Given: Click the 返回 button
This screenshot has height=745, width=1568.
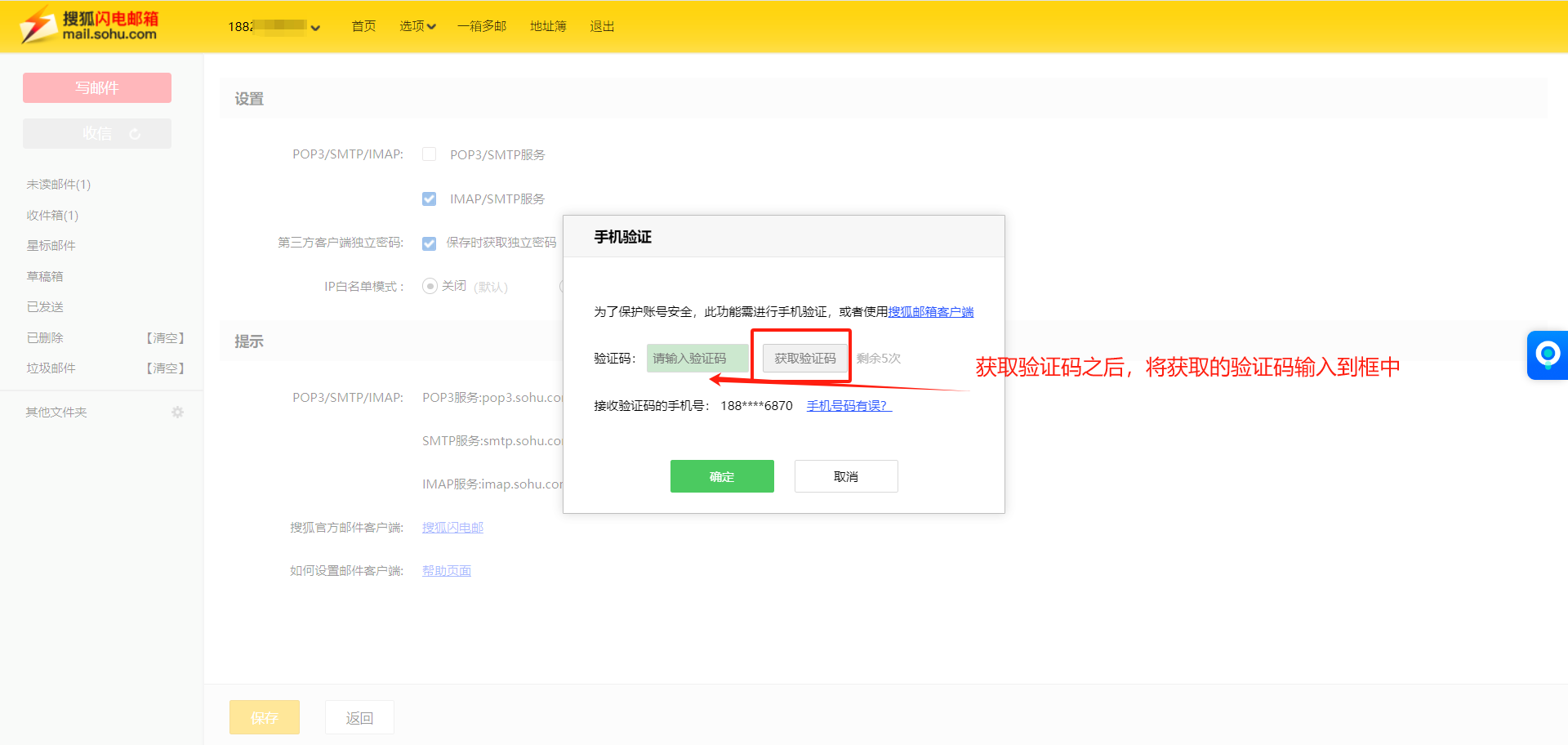Looking at the screenshot, I should (359, 717).
